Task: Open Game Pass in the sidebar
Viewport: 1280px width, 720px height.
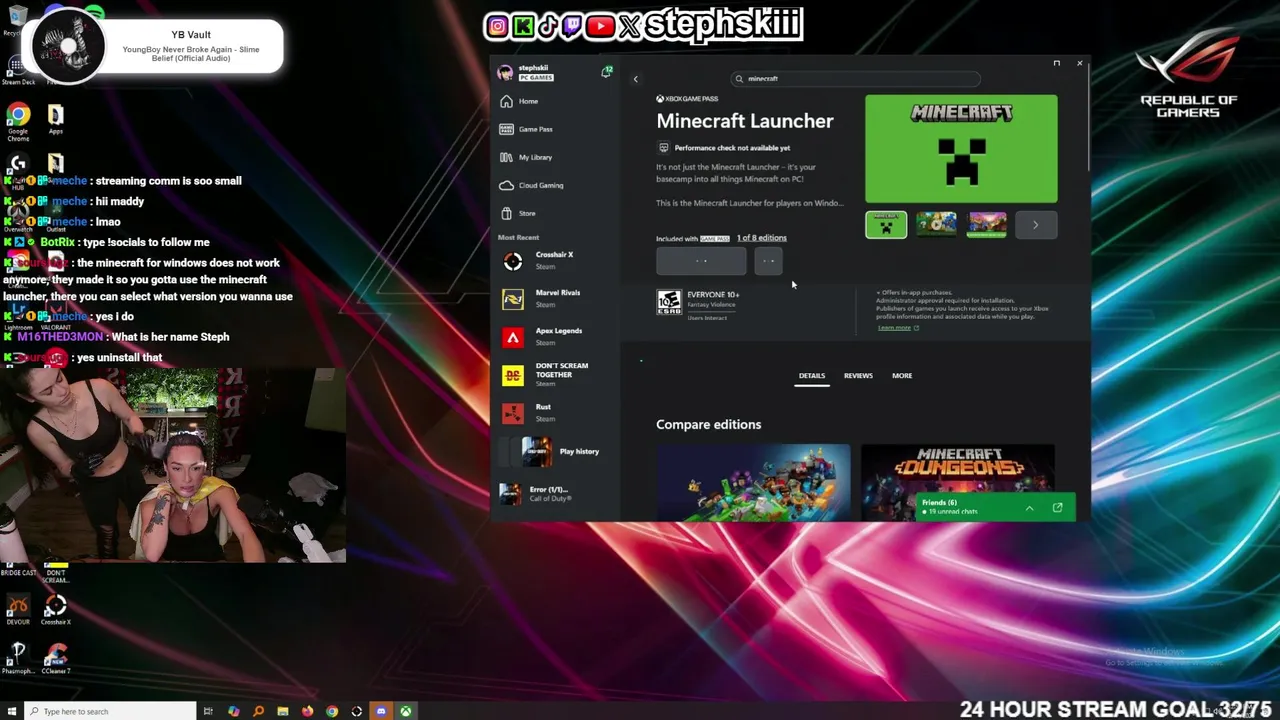Action: tap(535, 129)
